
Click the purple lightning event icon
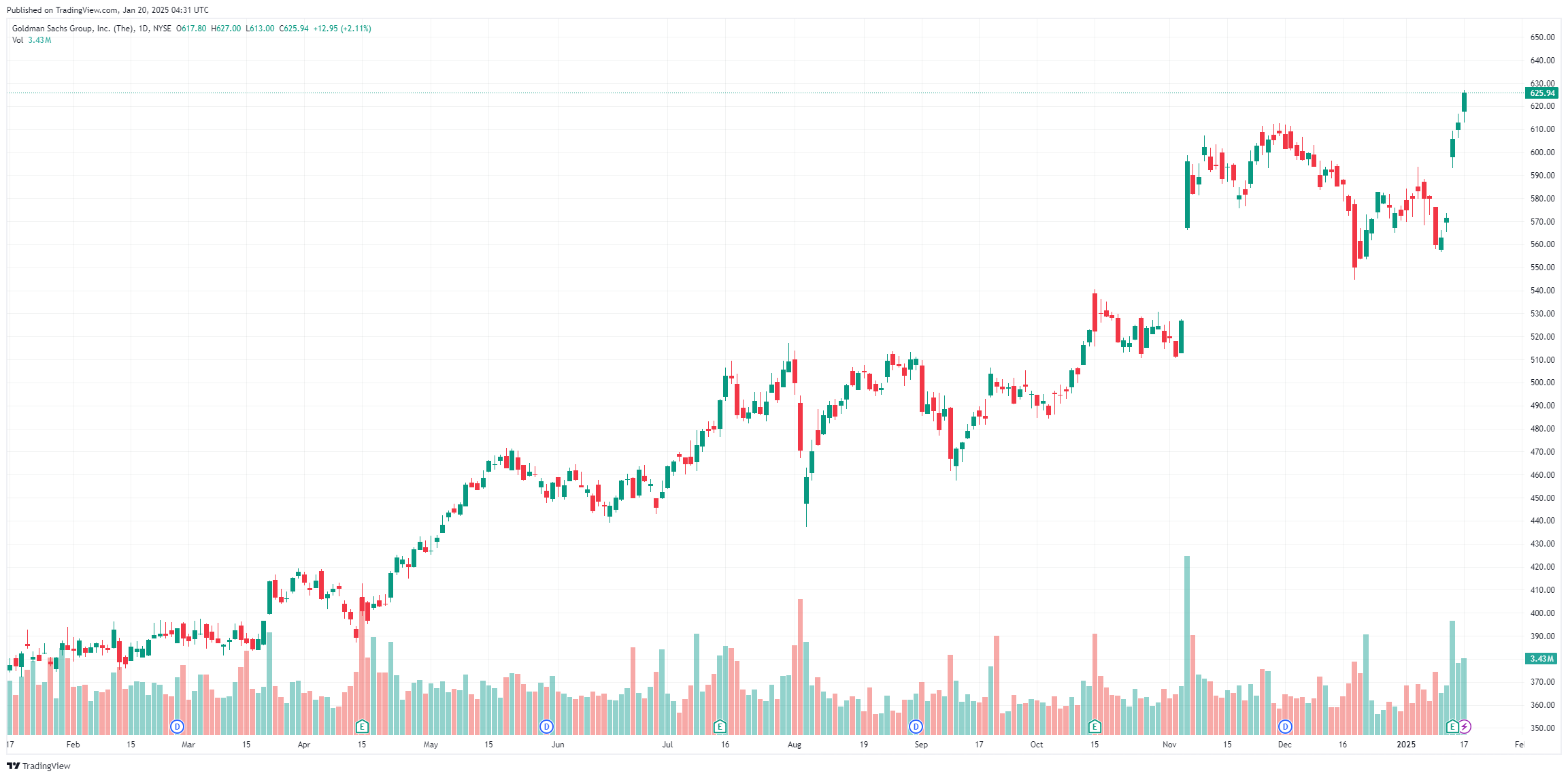tap(1465, 726)
